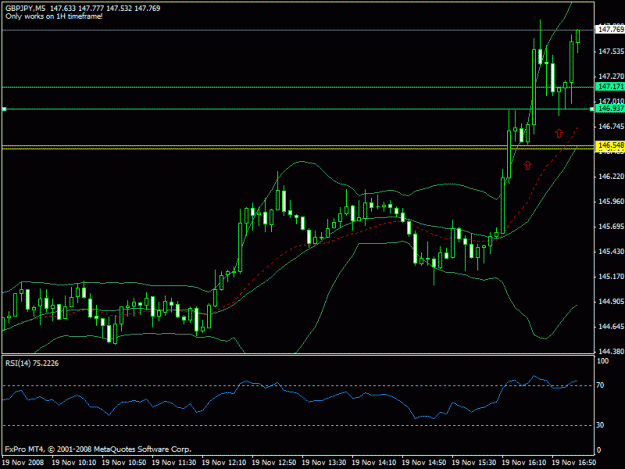Click the green 147.171 price tag
This screenshot has height=469, width=625.
coord(610,86)
